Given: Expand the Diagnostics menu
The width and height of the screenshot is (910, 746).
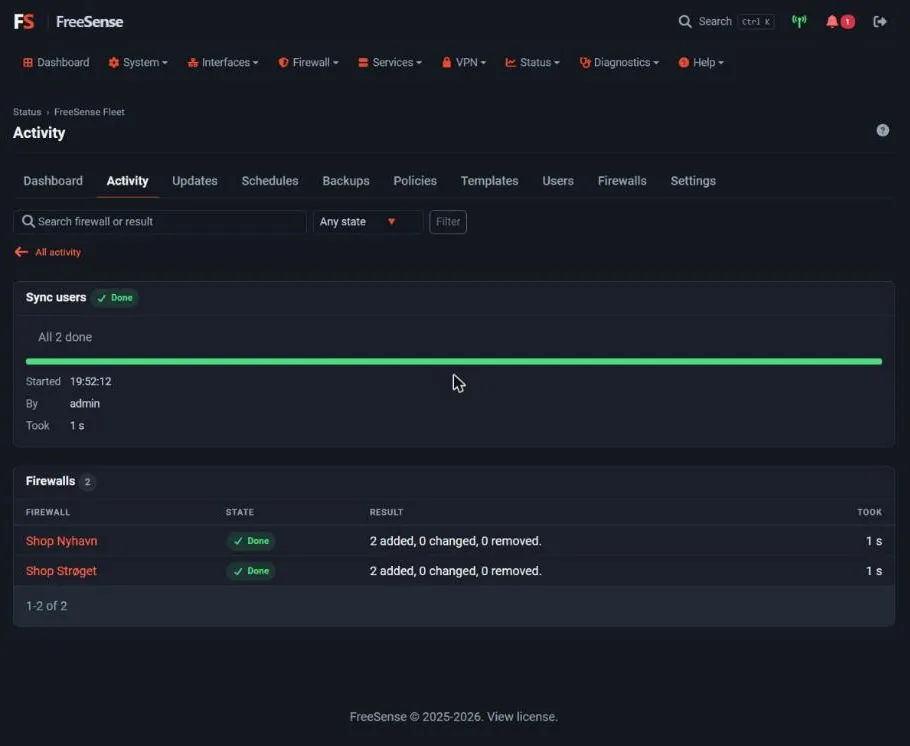Looking at the screenshot, I should coord(619,62).
